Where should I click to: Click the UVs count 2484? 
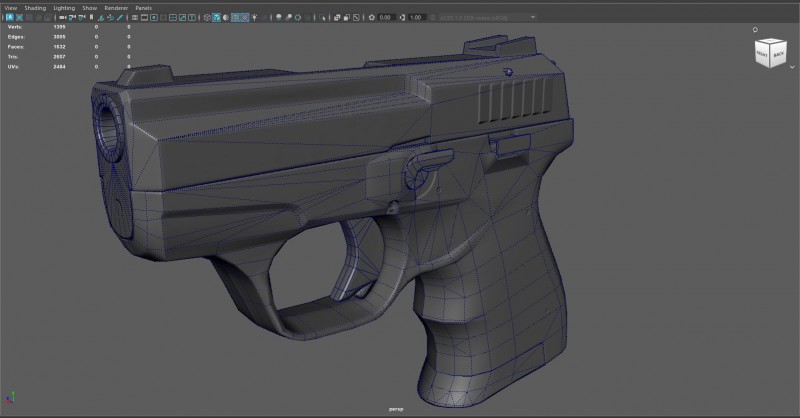(x=59, y=67)
